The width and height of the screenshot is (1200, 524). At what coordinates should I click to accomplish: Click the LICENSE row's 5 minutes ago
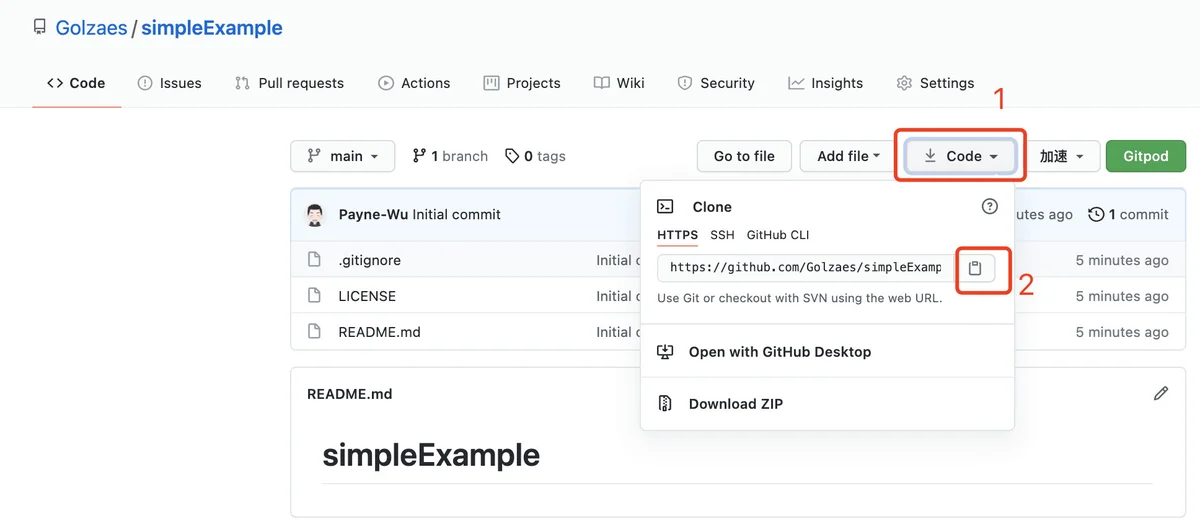pos(1122,296)
